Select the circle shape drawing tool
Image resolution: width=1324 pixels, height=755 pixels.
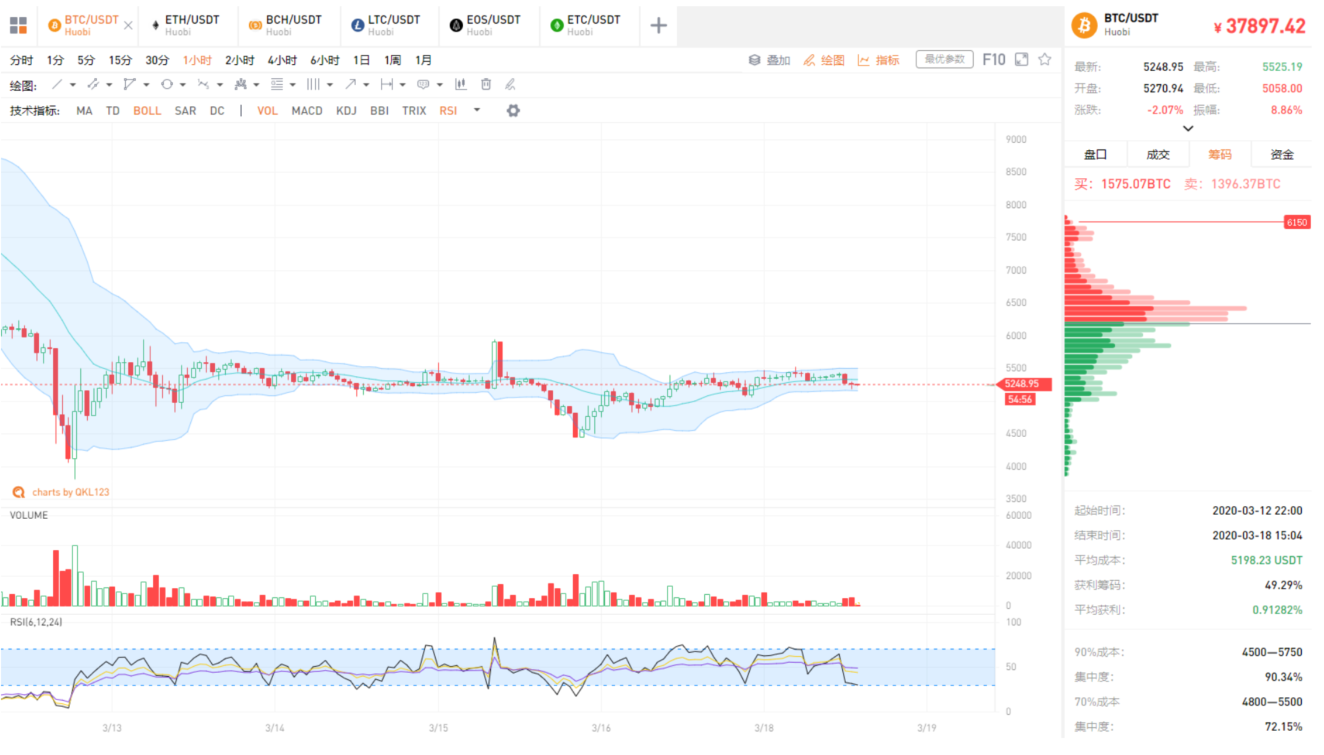tap(166, 85)
